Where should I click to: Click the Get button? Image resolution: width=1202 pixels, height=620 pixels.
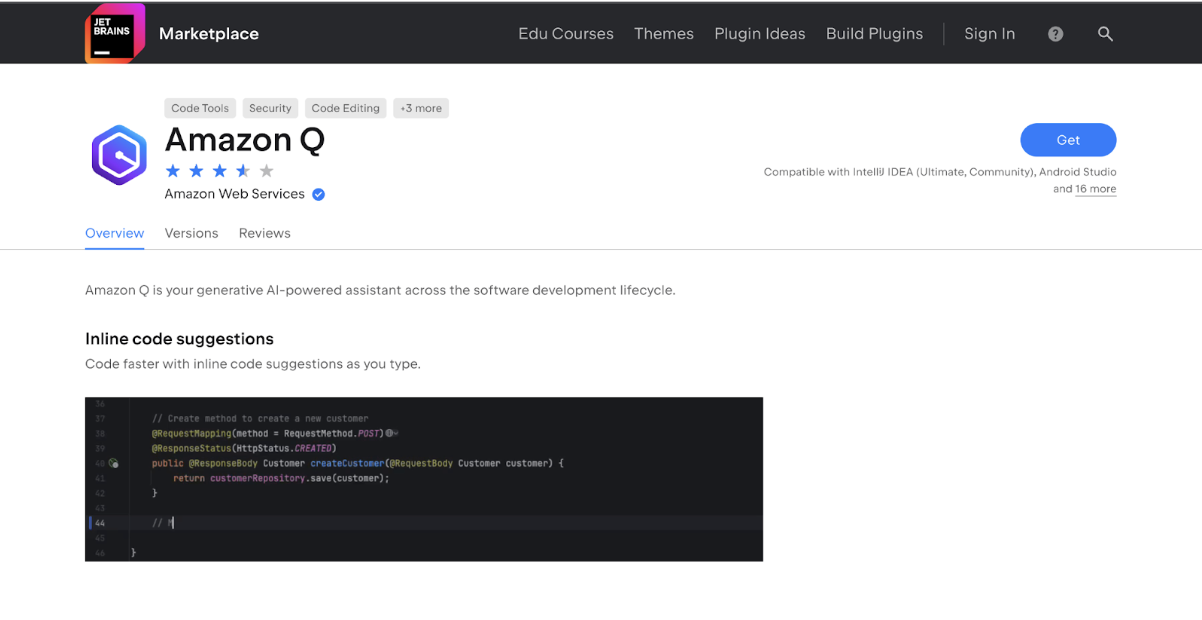(x=1068, y=140)
